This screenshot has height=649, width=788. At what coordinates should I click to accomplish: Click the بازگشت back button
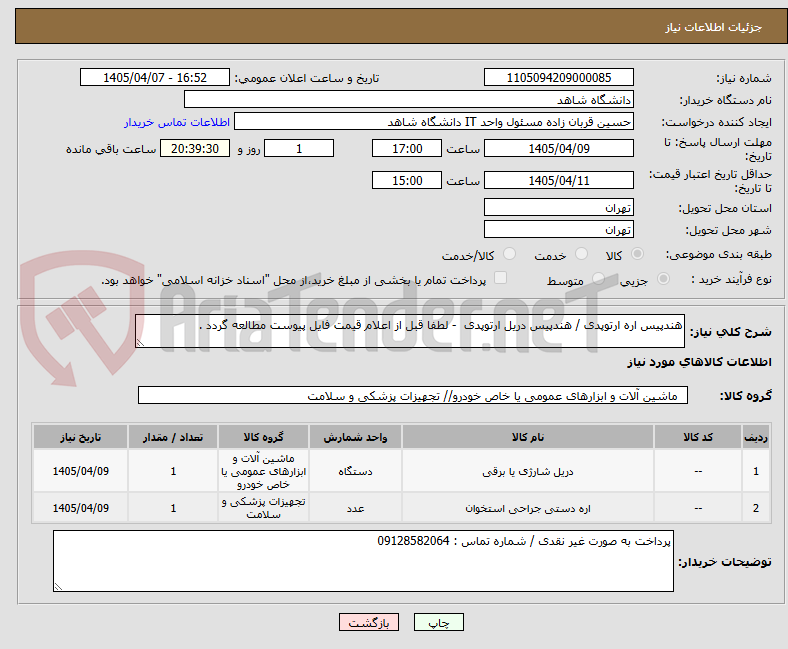point(369,622)
